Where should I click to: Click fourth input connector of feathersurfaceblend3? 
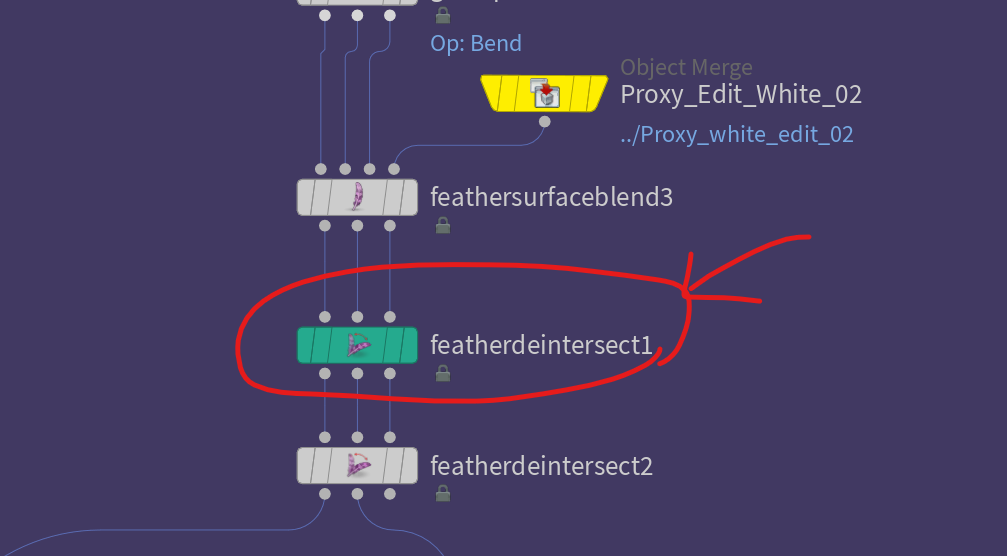click(394, 169)
